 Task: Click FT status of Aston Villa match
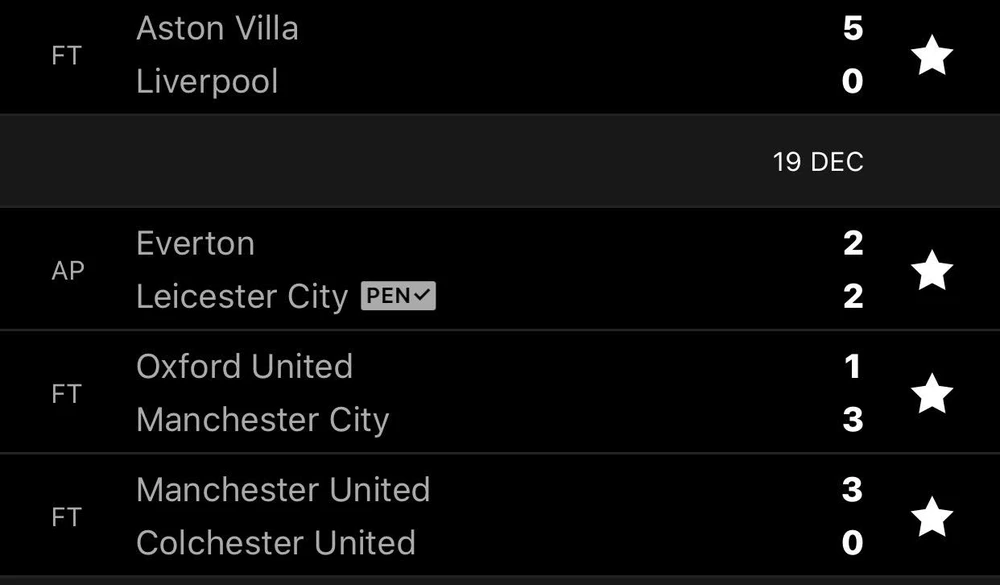66,55
